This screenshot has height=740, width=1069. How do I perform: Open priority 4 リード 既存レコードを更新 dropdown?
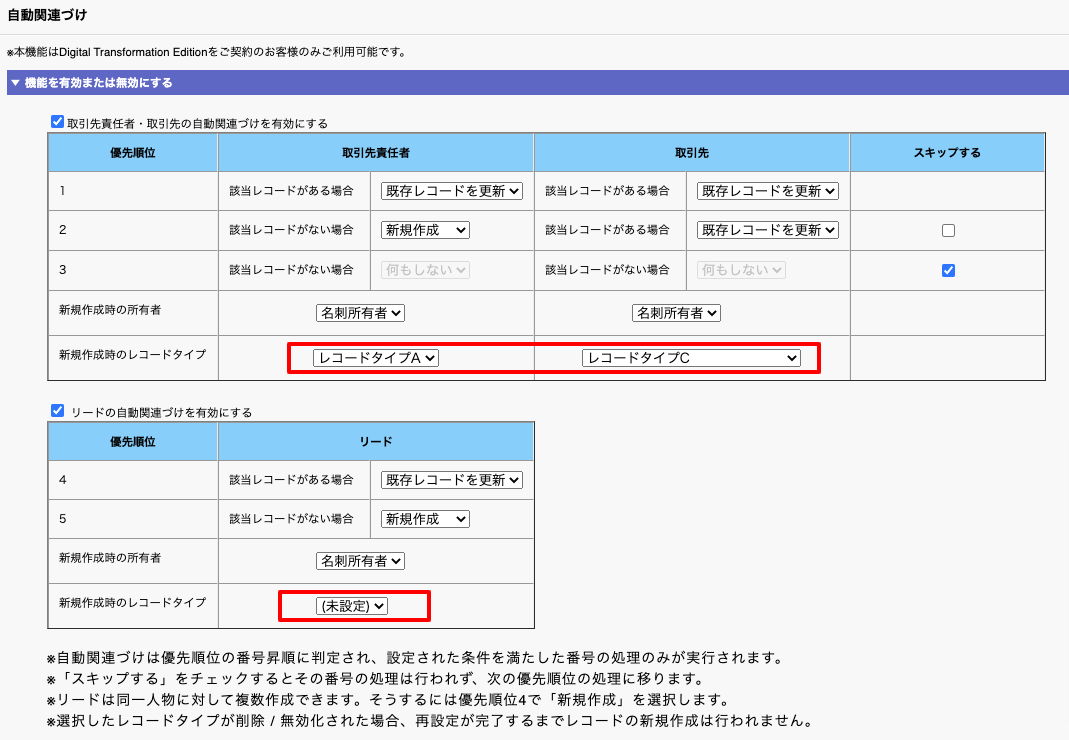pos(451,480)
